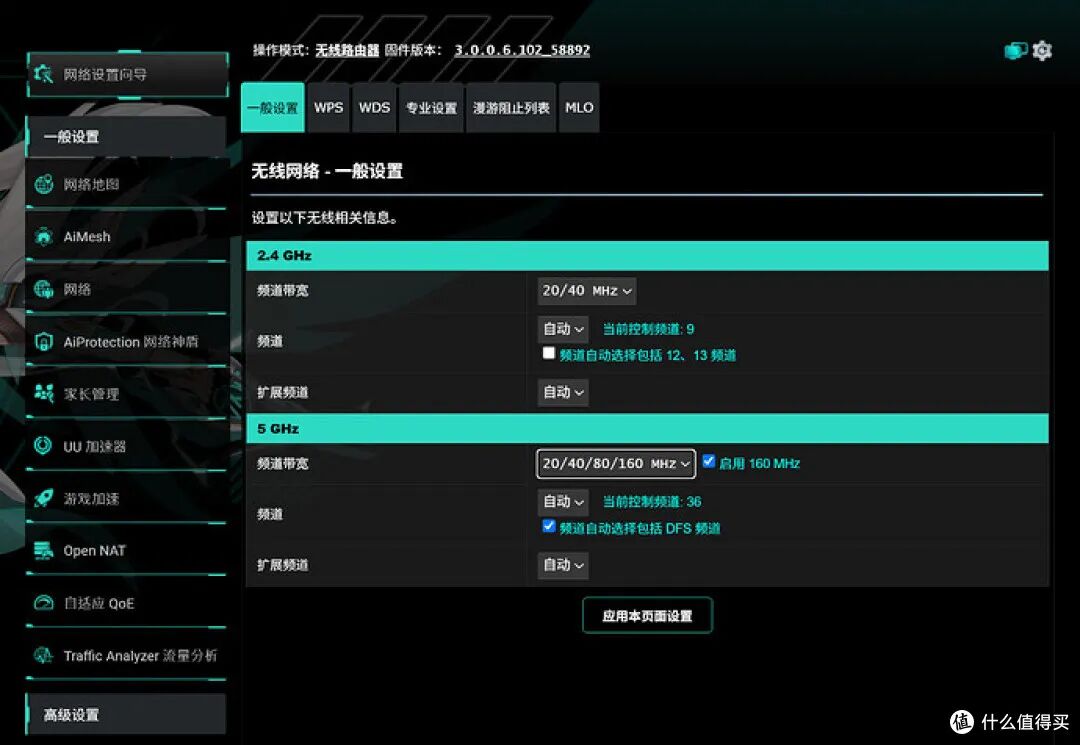The height and width of the screenshot is (745, 1080).
Task: Click the 网络地图 globe icon
Action: coord(43,184)
